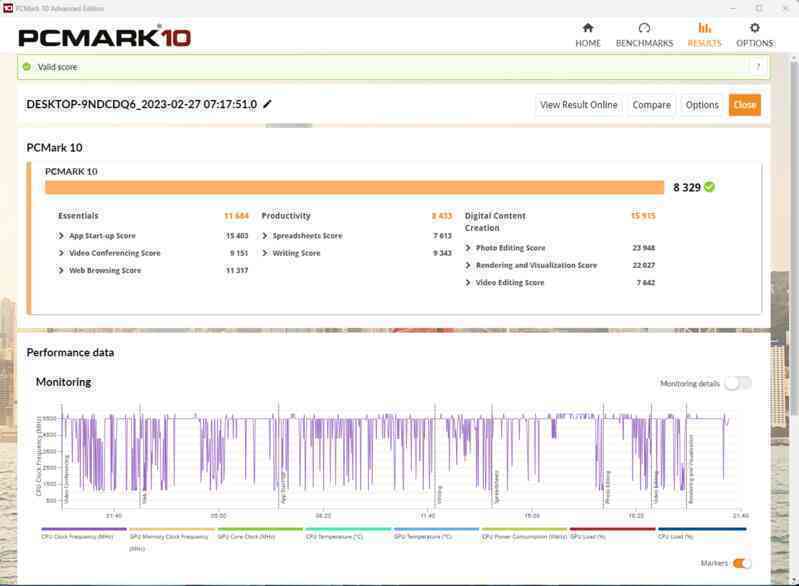Click the App Start-up score value 15 403
The height and width of the screenshot is (586, 799).
point(237,235)
